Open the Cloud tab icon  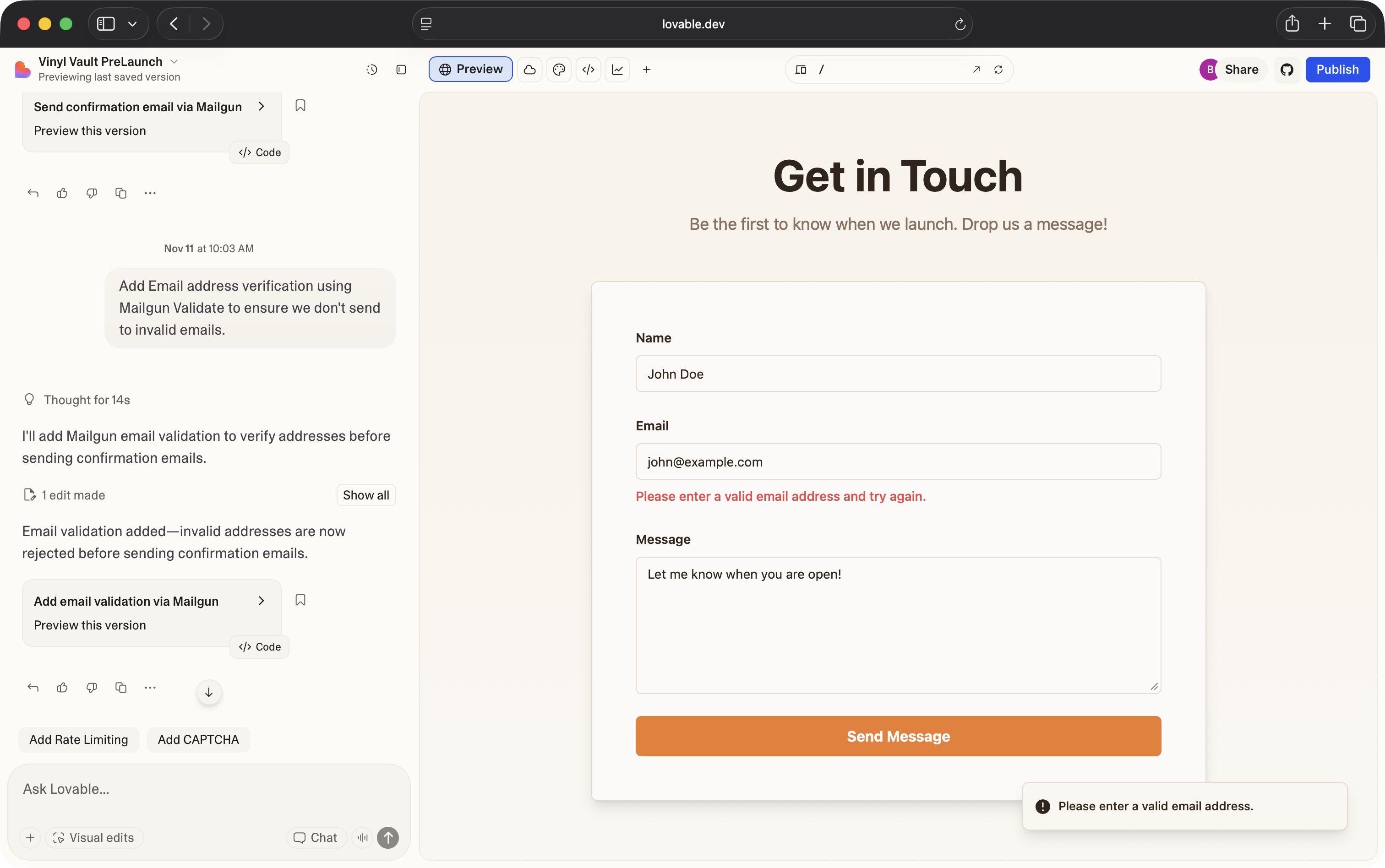pyautogui.click(x=529, y=70)
